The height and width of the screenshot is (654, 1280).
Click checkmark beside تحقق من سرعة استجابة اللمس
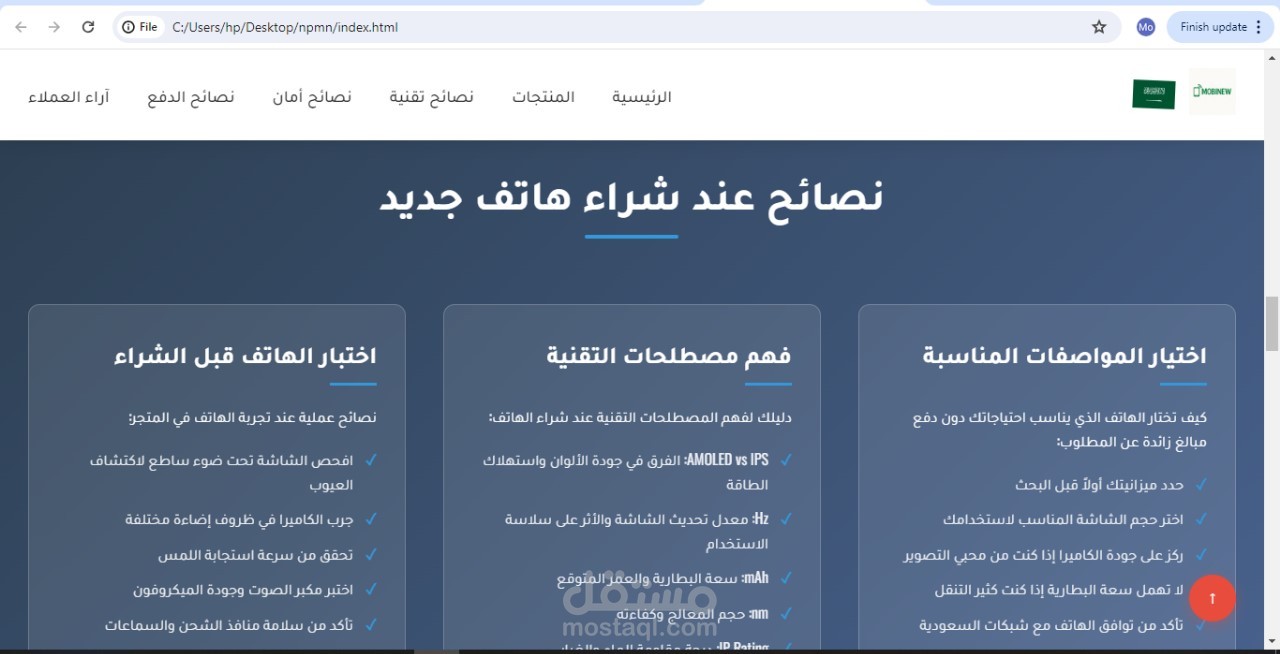tap(371, 554)
